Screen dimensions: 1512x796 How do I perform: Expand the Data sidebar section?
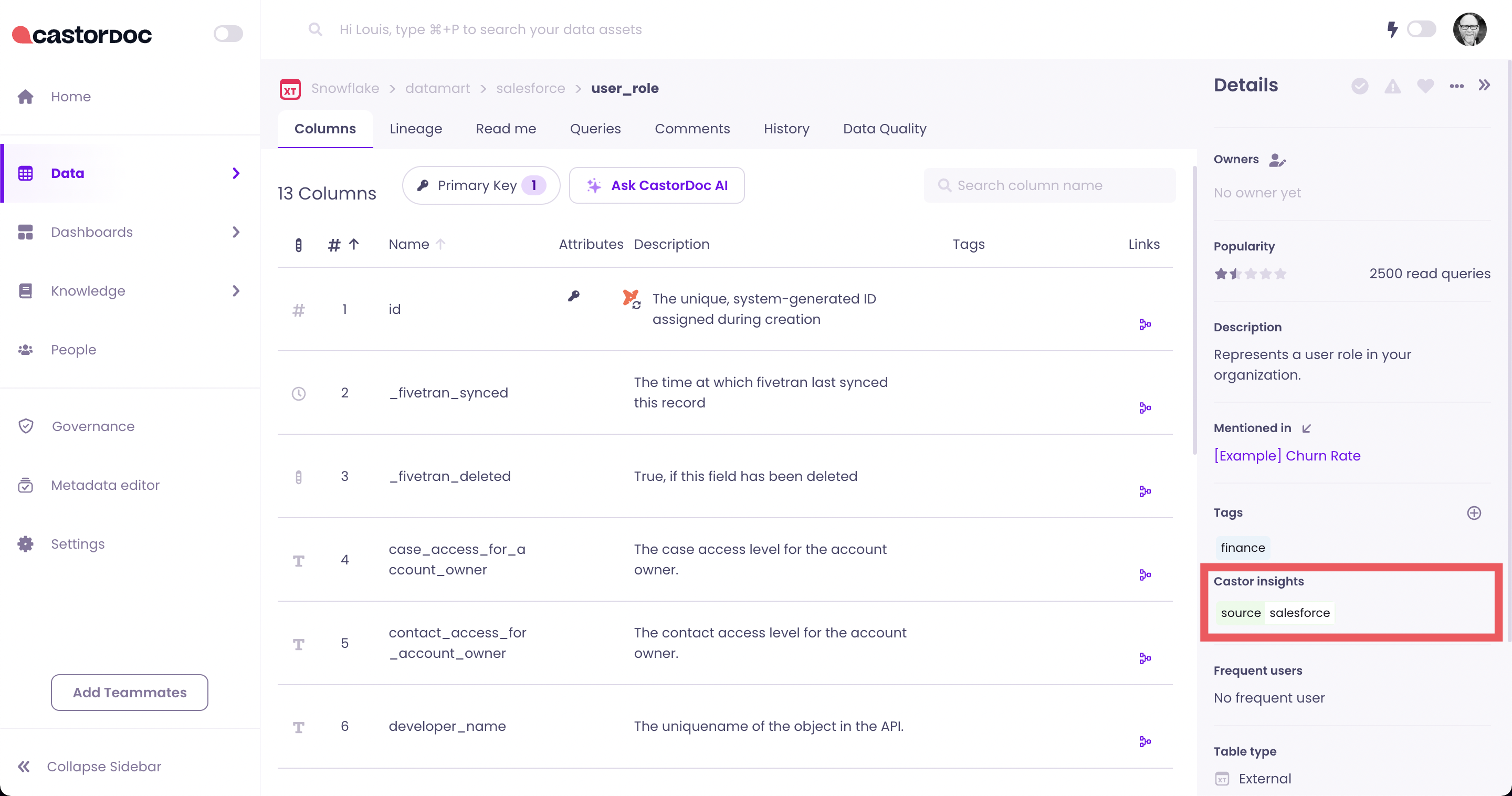pyautogui.click(x=236, y=173)
